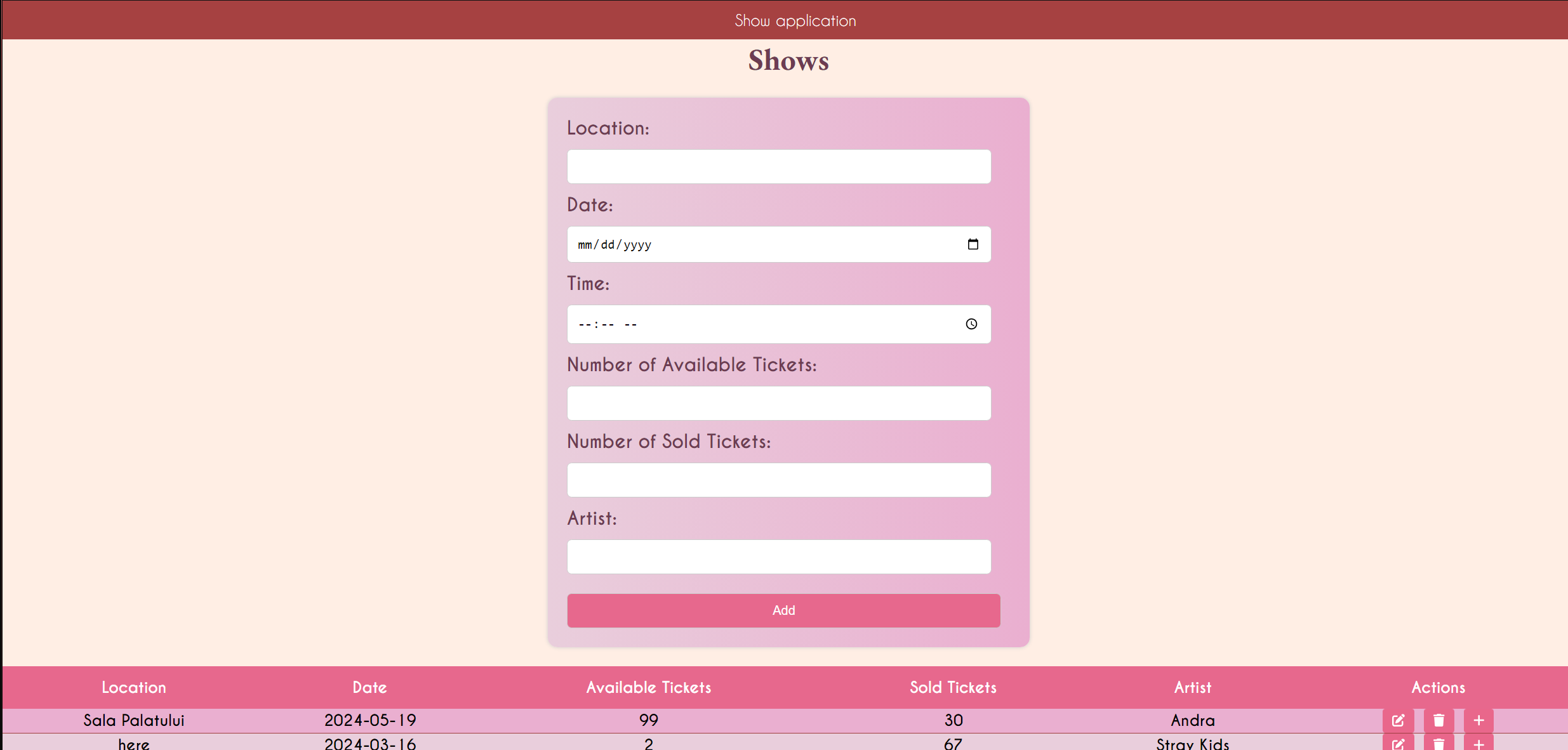The width and height of the screenshot is (1568, 750).
Task: Select the Number of Sold Tickets field
Action: click(x=778, y=480)
